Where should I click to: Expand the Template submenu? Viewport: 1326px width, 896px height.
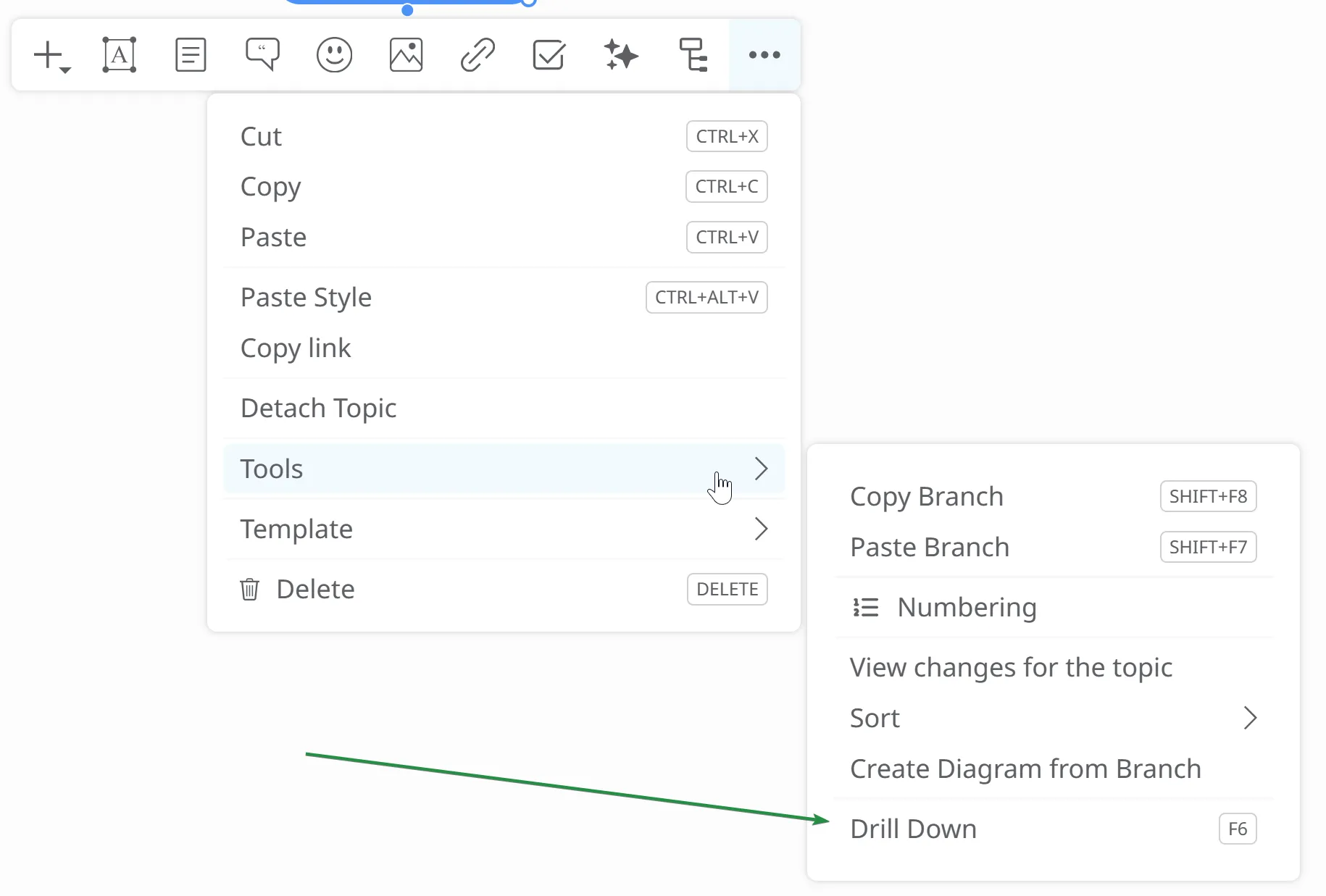pyautogui.click(x=504, y=529)
